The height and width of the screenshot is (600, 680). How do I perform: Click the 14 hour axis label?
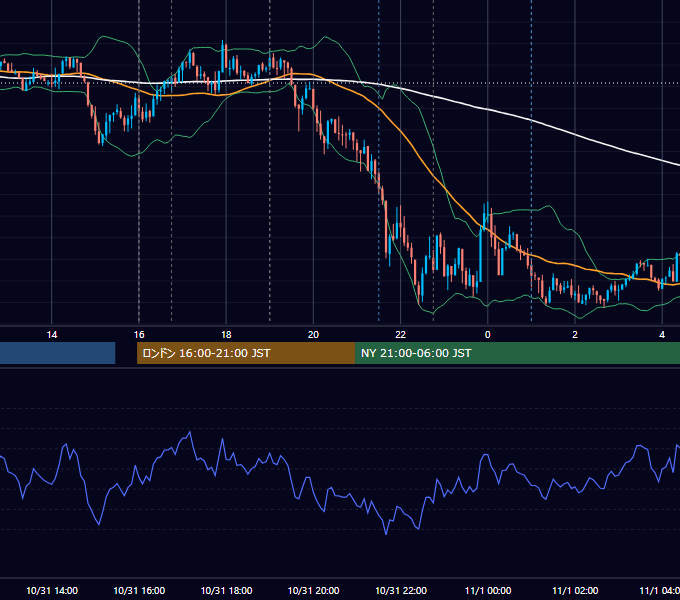pyautogui.click(x=52, y=335)
